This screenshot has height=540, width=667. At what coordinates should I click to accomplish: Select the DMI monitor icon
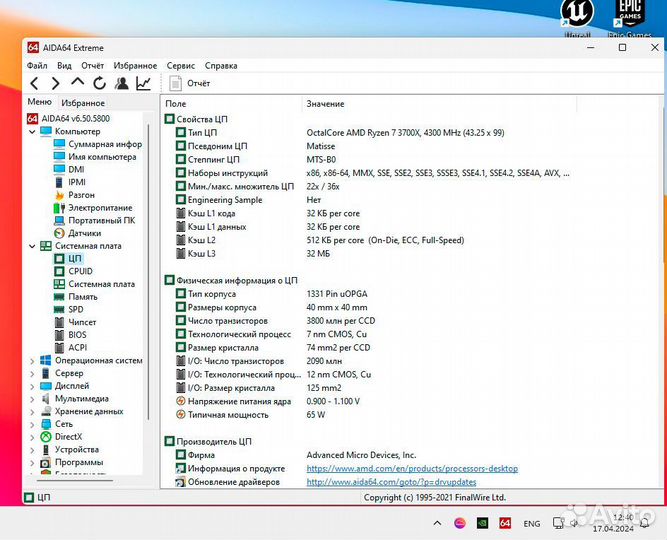click(x=59, y=169)
